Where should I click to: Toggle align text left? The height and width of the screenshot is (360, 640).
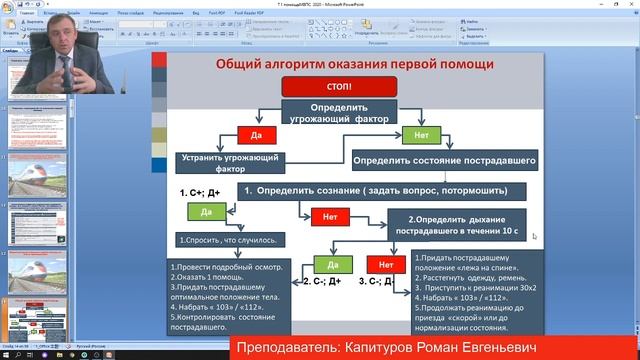(199, 34)
